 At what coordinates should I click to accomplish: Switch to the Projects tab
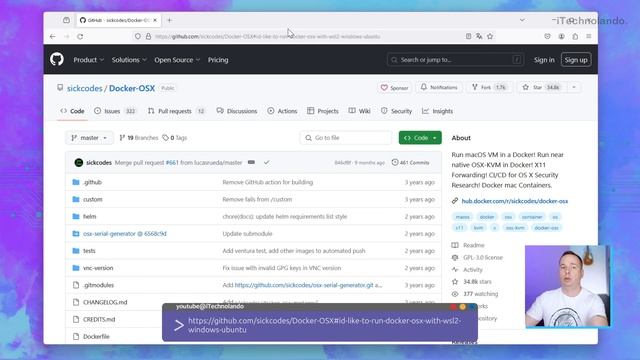point(322,111)
